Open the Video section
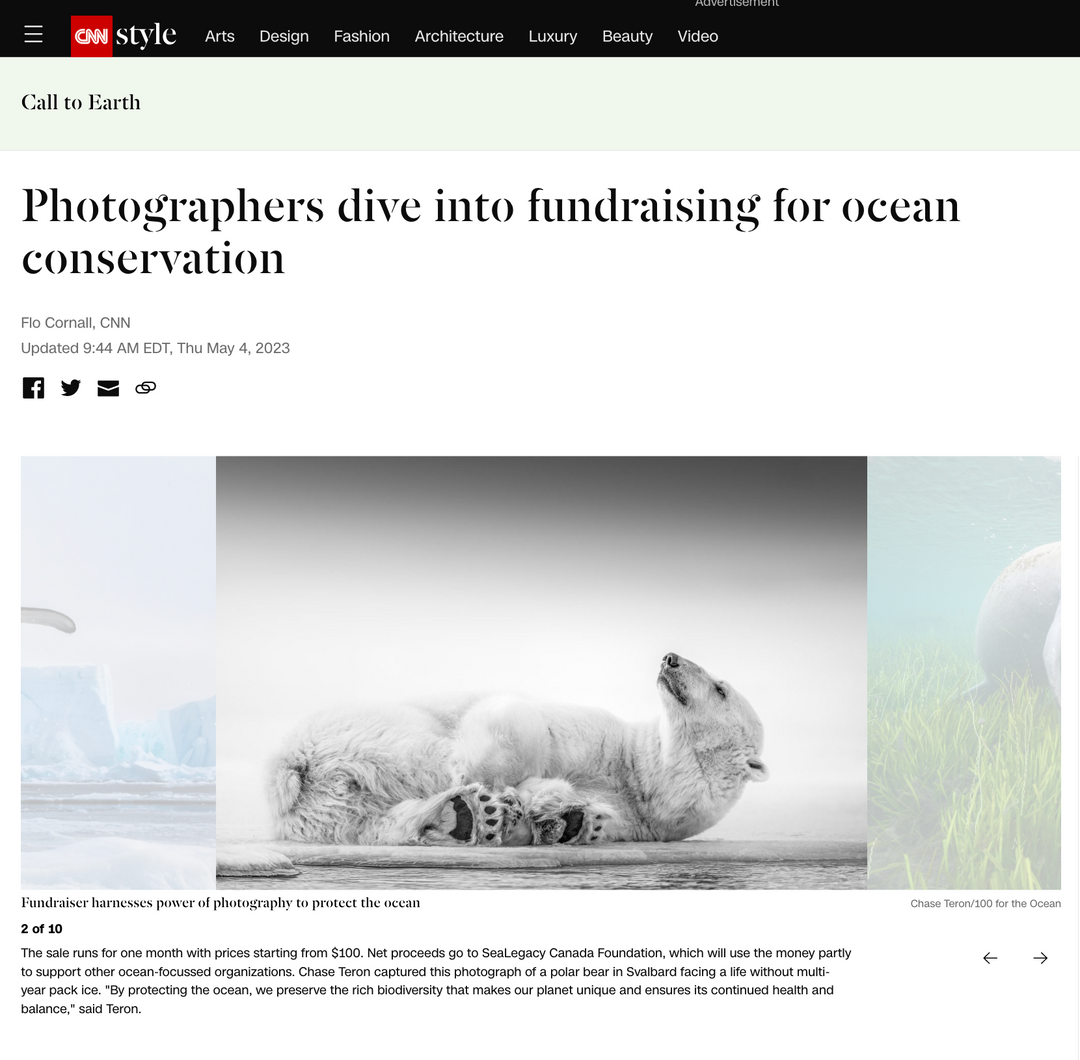This screenshot has width=1080, height=1060. click(x=698, y=37)
